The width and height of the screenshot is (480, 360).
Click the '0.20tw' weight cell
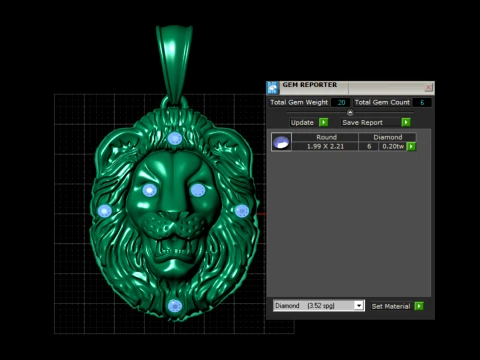tap(393, 146)
